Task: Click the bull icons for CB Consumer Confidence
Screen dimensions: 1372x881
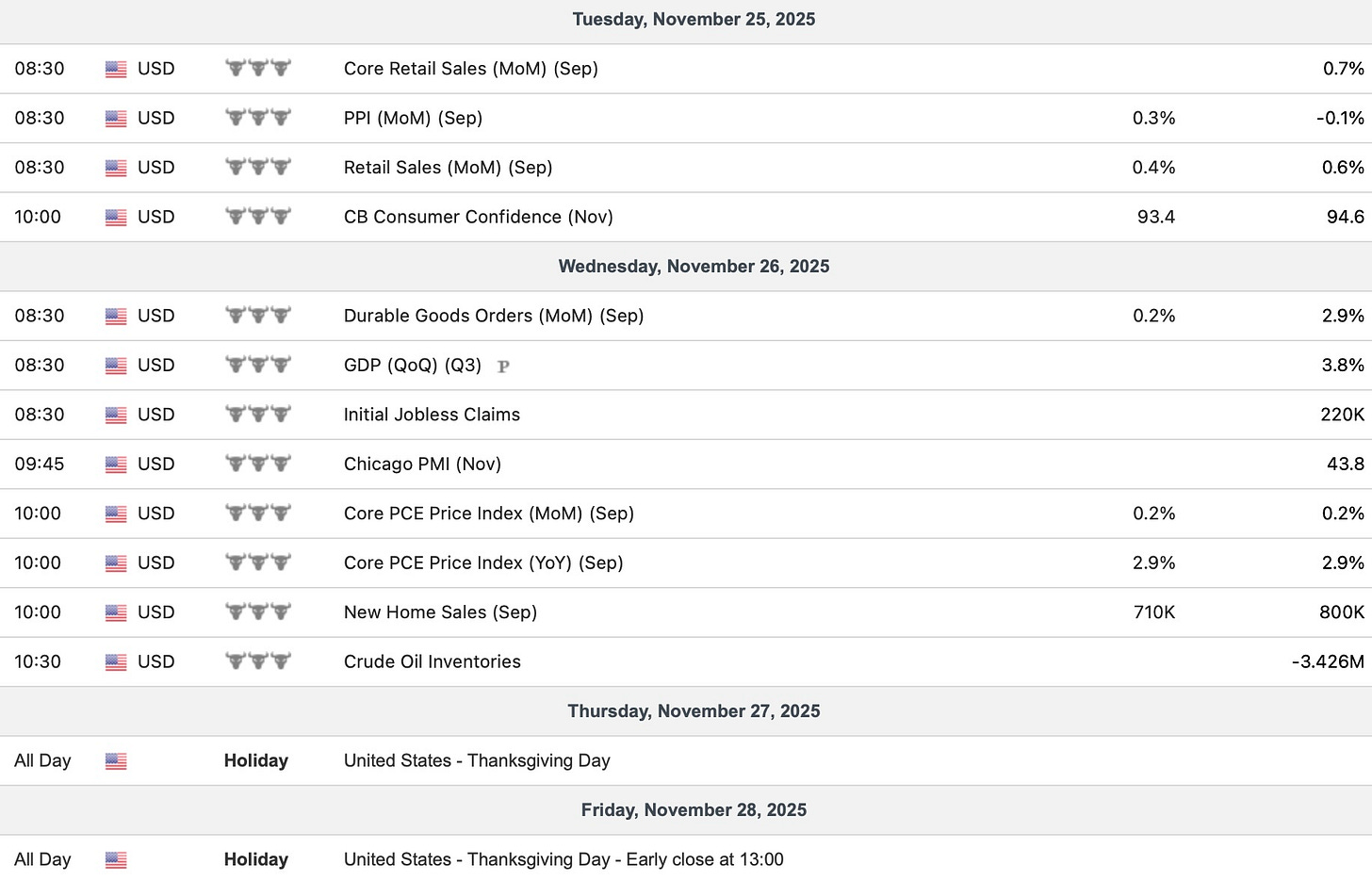Action: 257,216
